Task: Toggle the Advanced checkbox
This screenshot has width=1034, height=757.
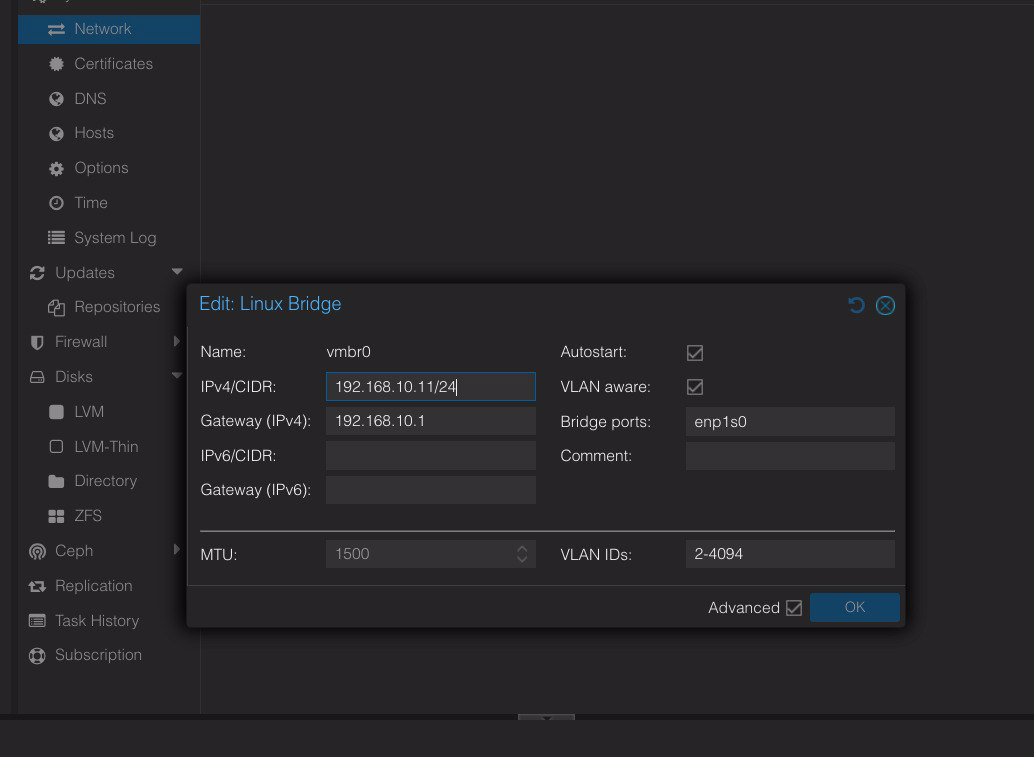Action: click(794, 608)
